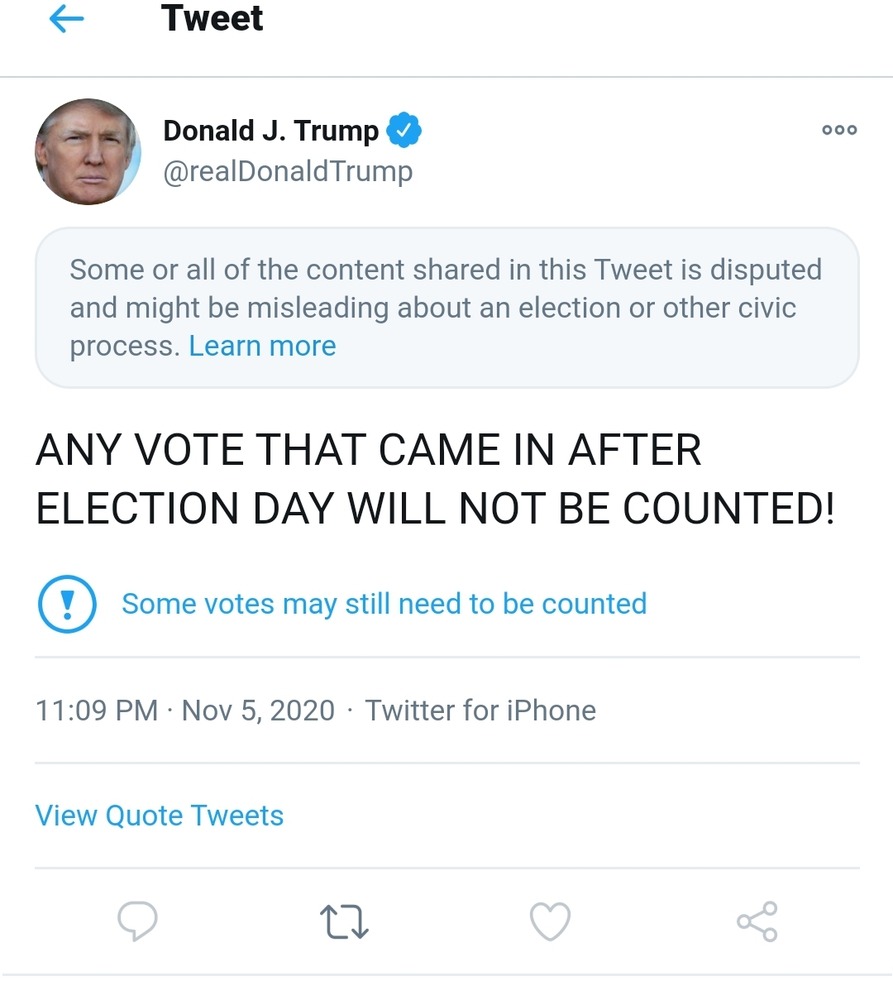
Task: Like the tweet with the heart icon
Action: pos(550,921)
